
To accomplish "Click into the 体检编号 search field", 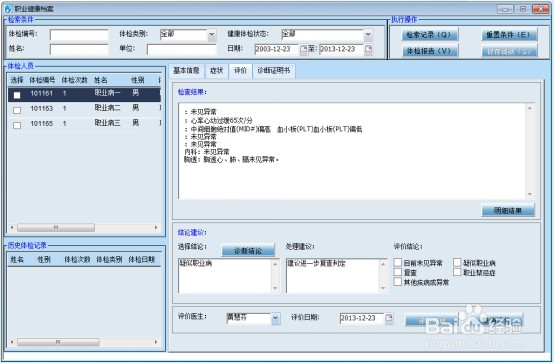I will (x=79, y=35).
